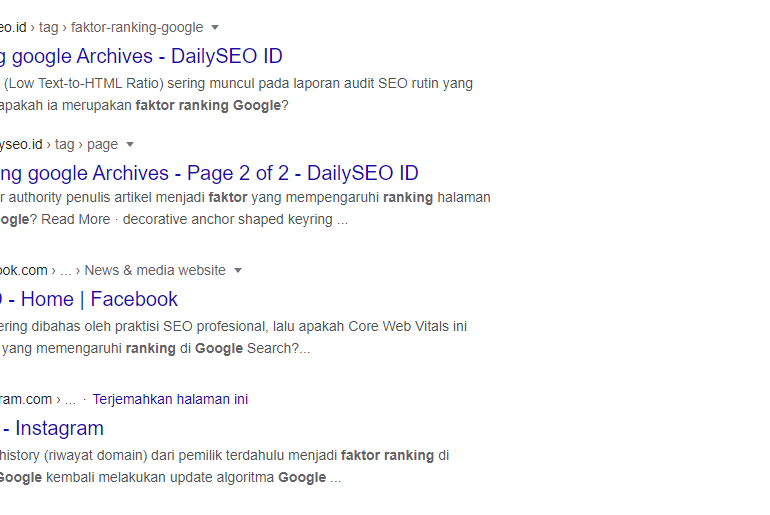770x515 pixels.
Task: Click snippet text mentioning Low Text-to-HTML Ratio
Action: coord(238,83)
